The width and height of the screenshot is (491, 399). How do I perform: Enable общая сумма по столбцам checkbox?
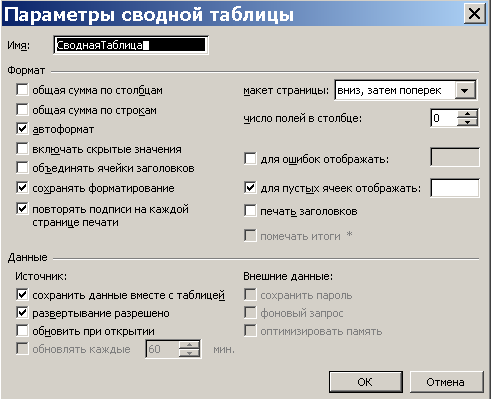(x=22, y=90)
